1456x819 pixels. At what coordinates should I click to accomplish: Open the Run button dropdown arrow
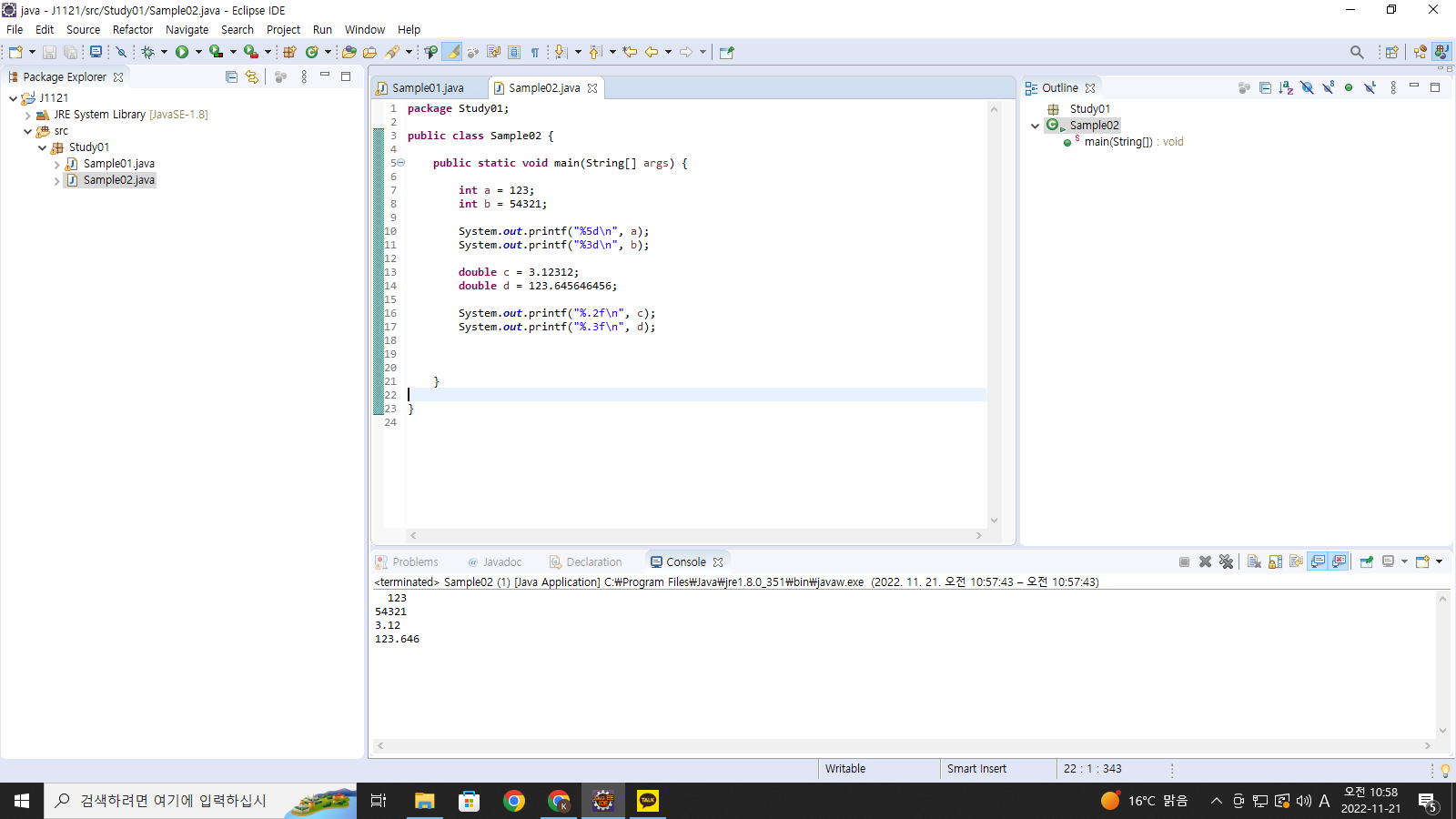click(x=198, y=52)
